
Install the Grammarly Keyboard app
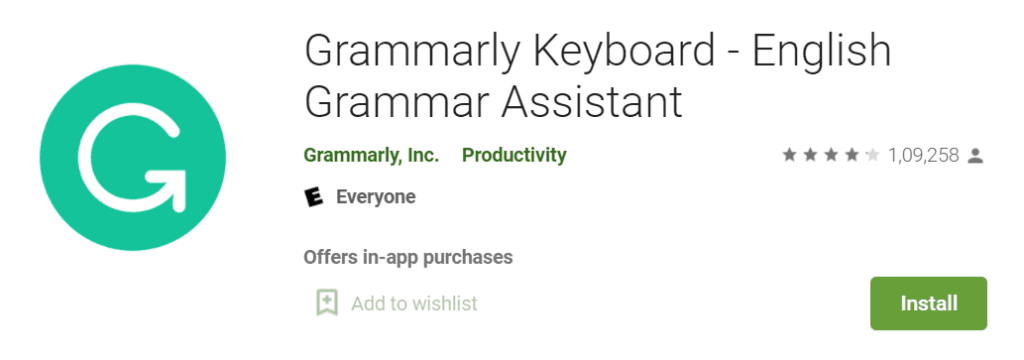[x=928, y=303]
